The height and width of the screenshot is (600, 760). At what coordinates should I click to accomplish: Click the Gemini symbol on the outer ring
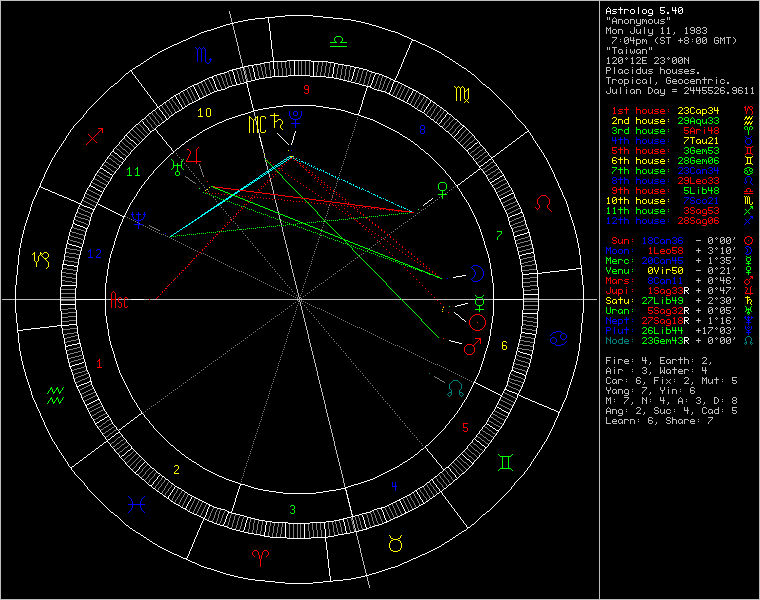(507, 463)
